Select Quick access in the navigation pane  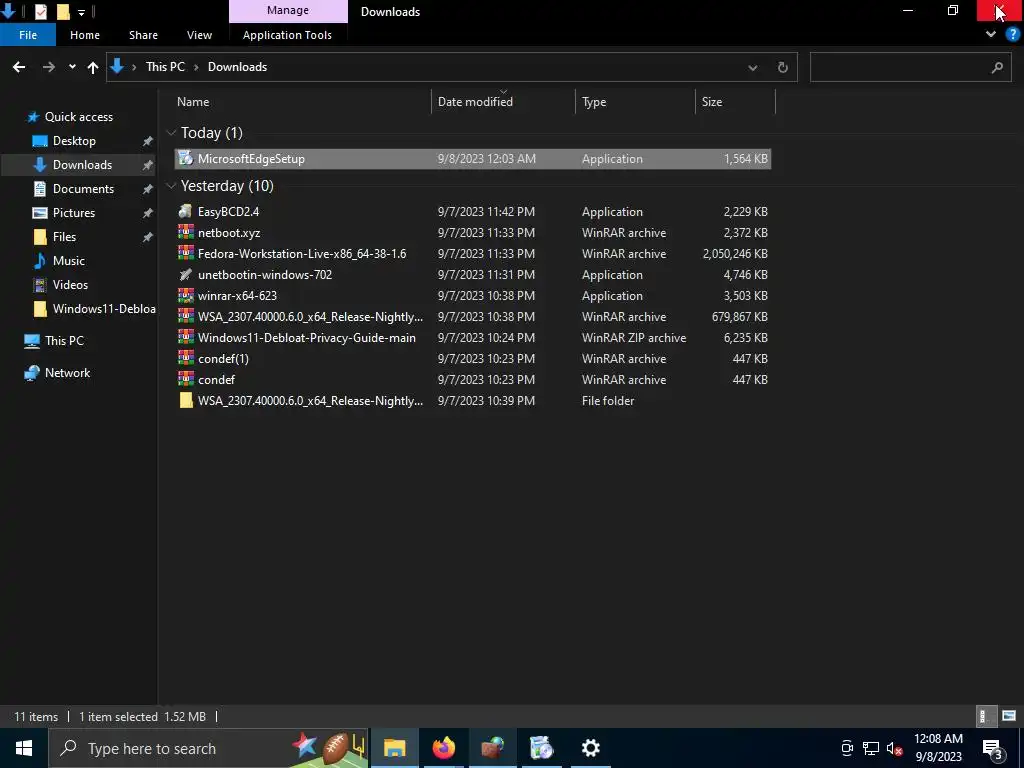pos(78,117)
